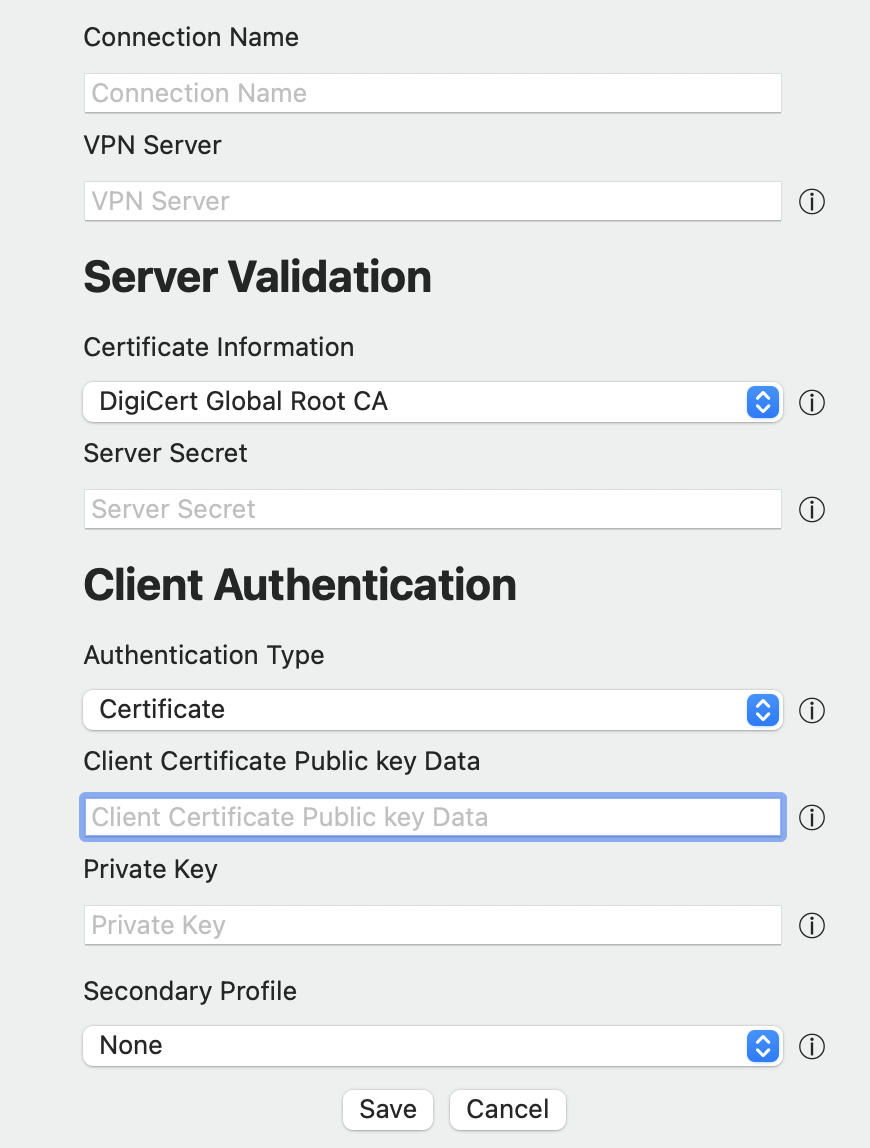This screenshot has width=870, height=1148.
Task: Focus the Connection Name text field
Action: [433, 93]
